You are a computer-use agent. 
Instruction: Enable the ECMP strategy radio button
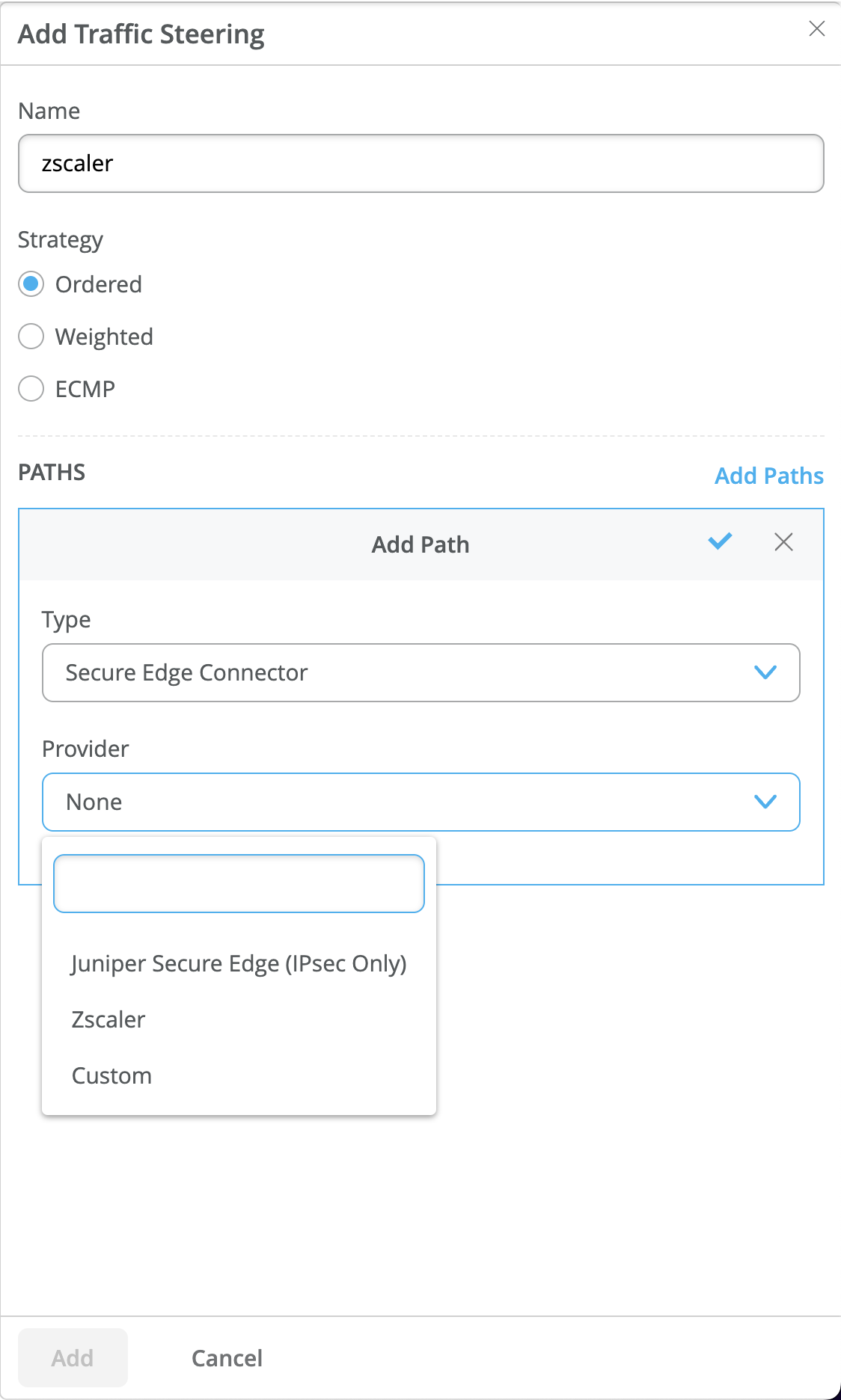click(x=31, y=389)
